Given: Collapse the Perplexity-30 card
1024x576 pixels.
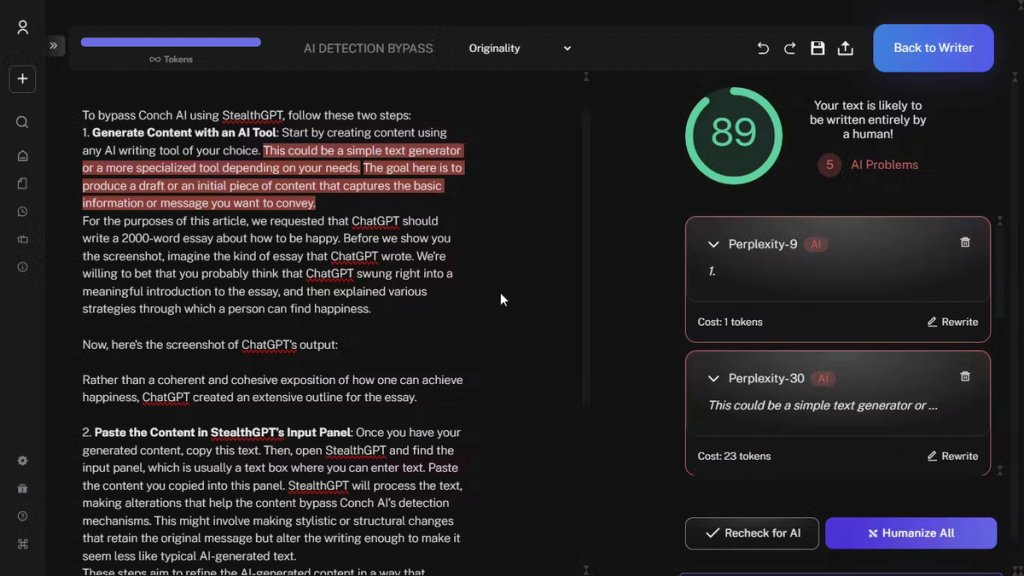Looking at the screenshot, I should [x=713, y=379].
